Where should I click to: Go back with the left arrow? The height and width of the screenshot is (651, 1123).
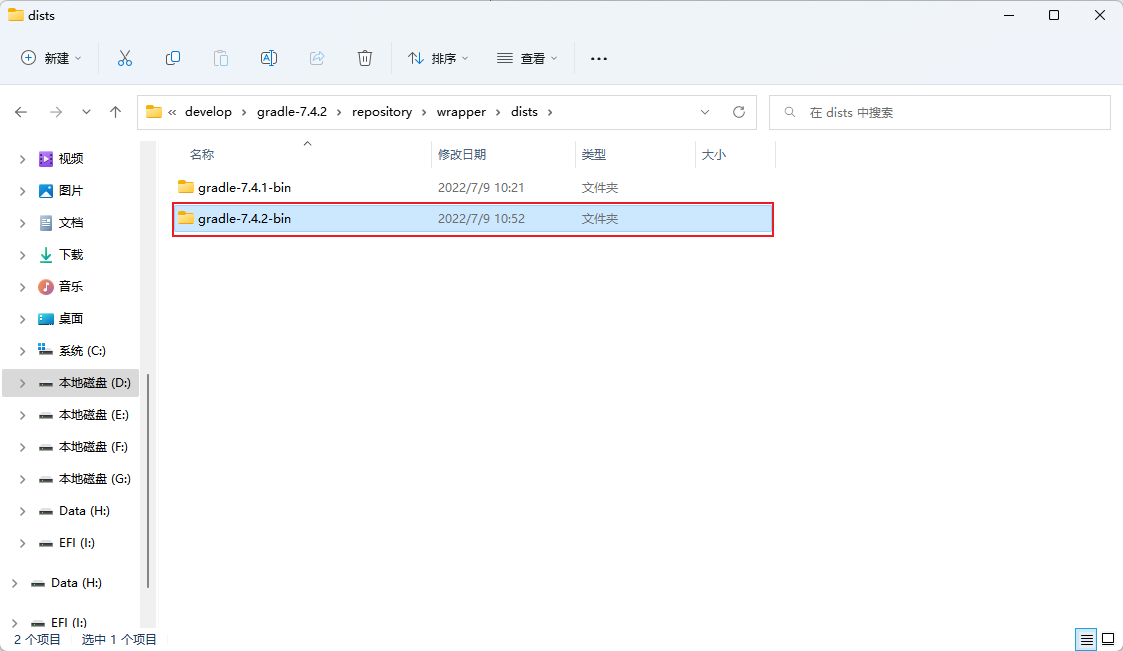(x=21, y=112)
